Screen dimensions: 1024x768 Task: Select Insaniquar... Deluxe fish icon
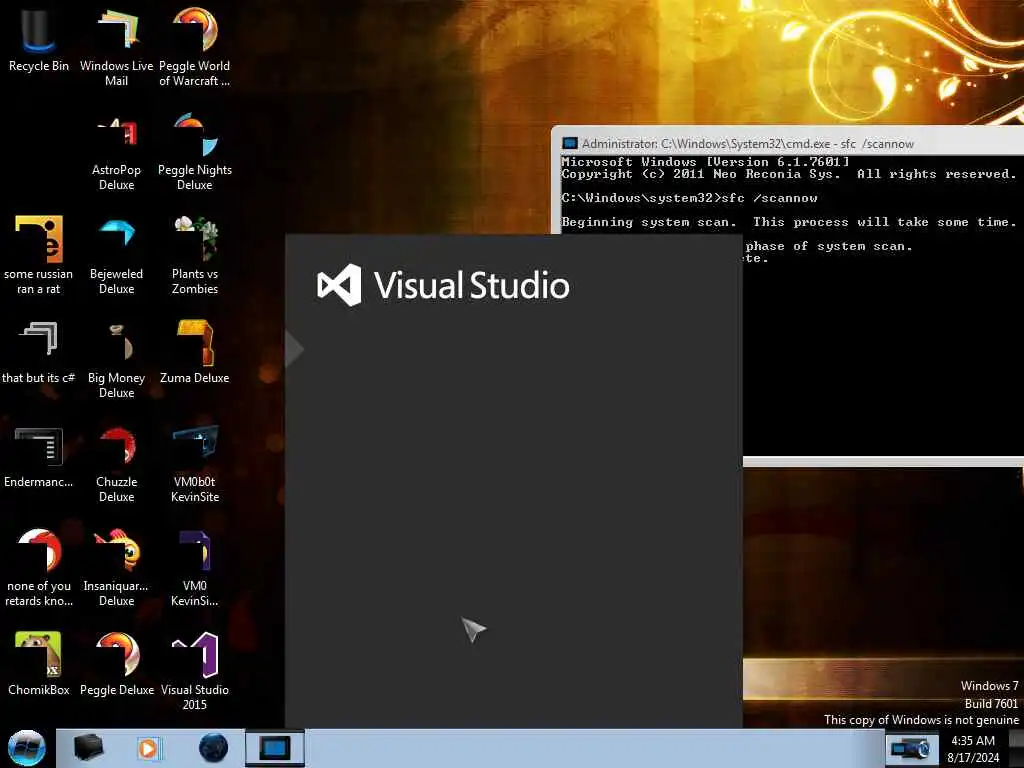tap(116, 567)
